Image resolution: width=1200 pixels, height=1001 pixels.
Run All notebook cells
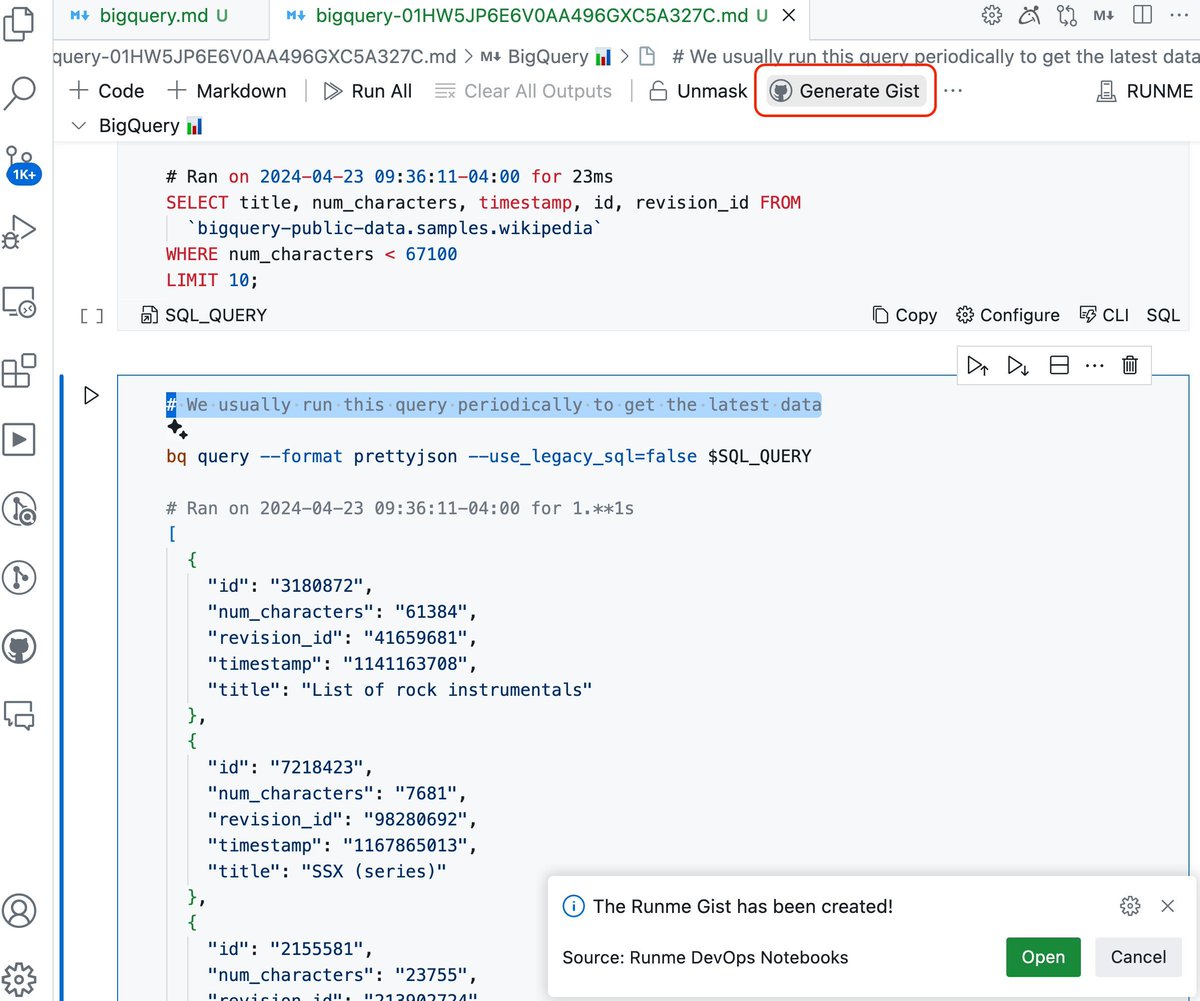[x=367, y=91]
